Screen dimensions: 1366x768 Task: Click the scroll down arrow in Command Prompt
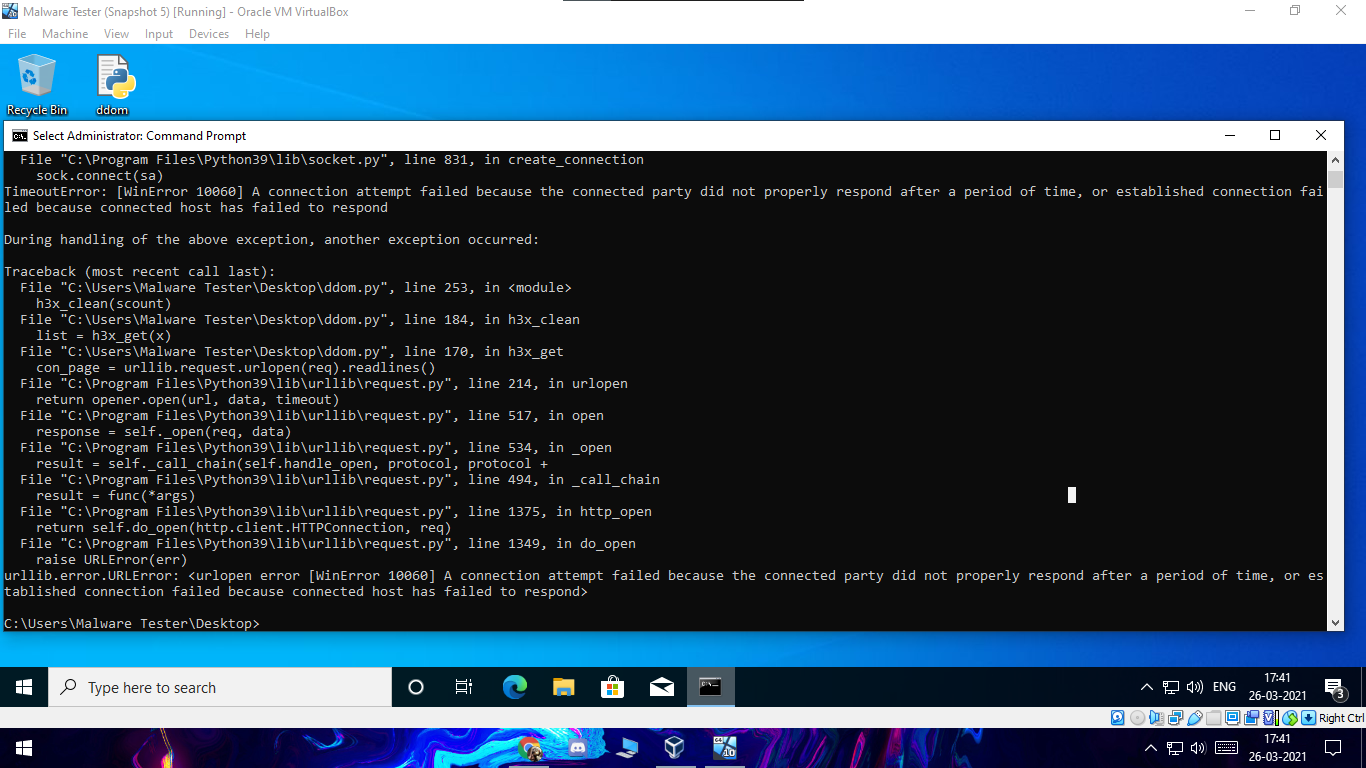point(1336,621)
